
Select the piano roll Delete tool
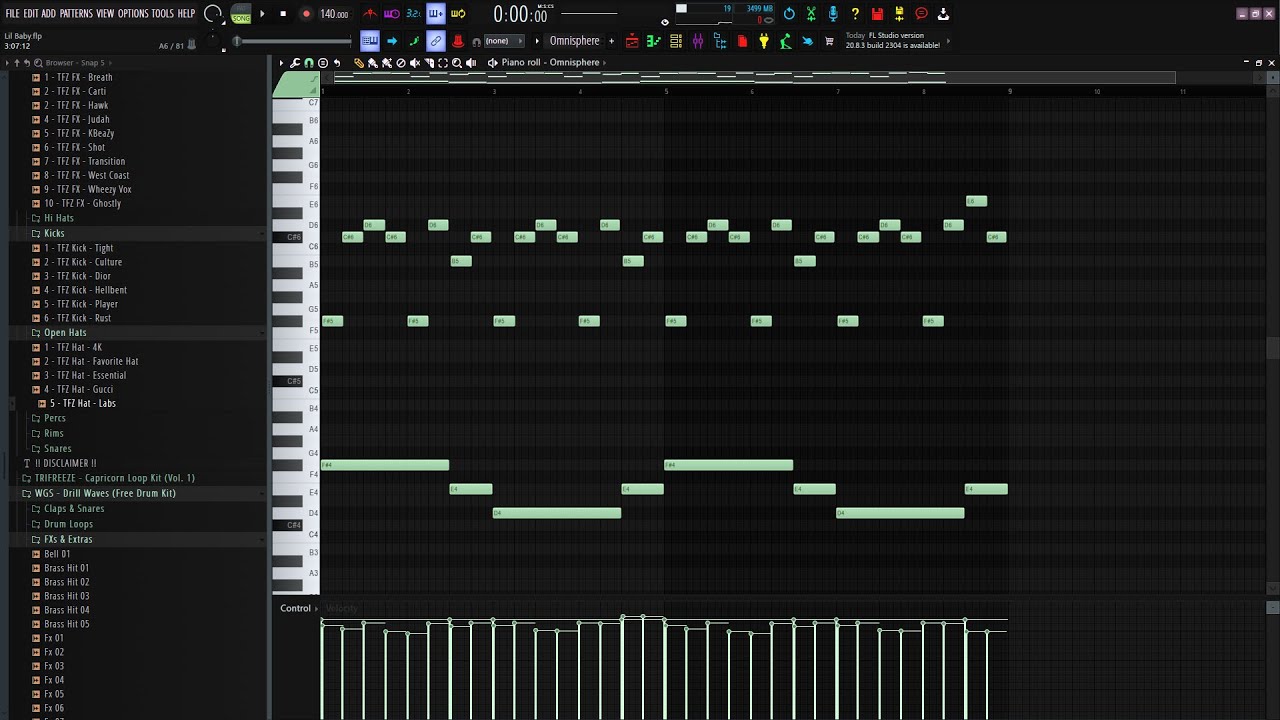pos(401,62)
